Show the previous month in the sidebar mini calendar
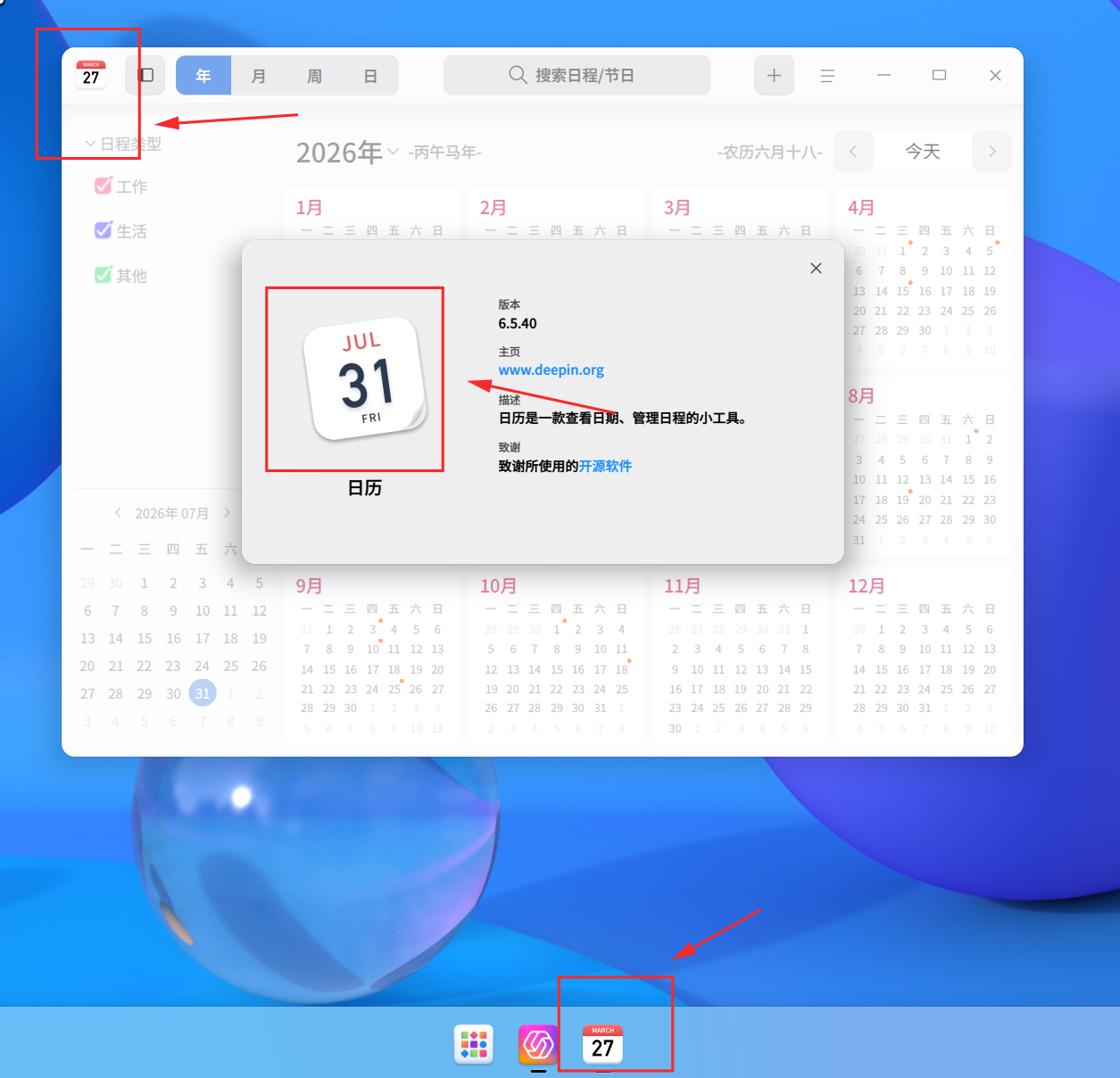This screenshot has height=1078, width=1120. (x=118, y=513)
